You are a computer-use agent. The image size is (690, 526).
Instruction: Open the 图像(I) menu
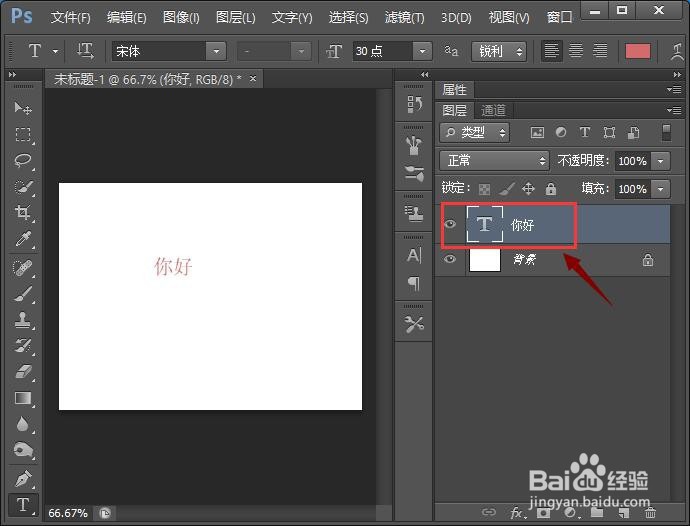[181, 18]
